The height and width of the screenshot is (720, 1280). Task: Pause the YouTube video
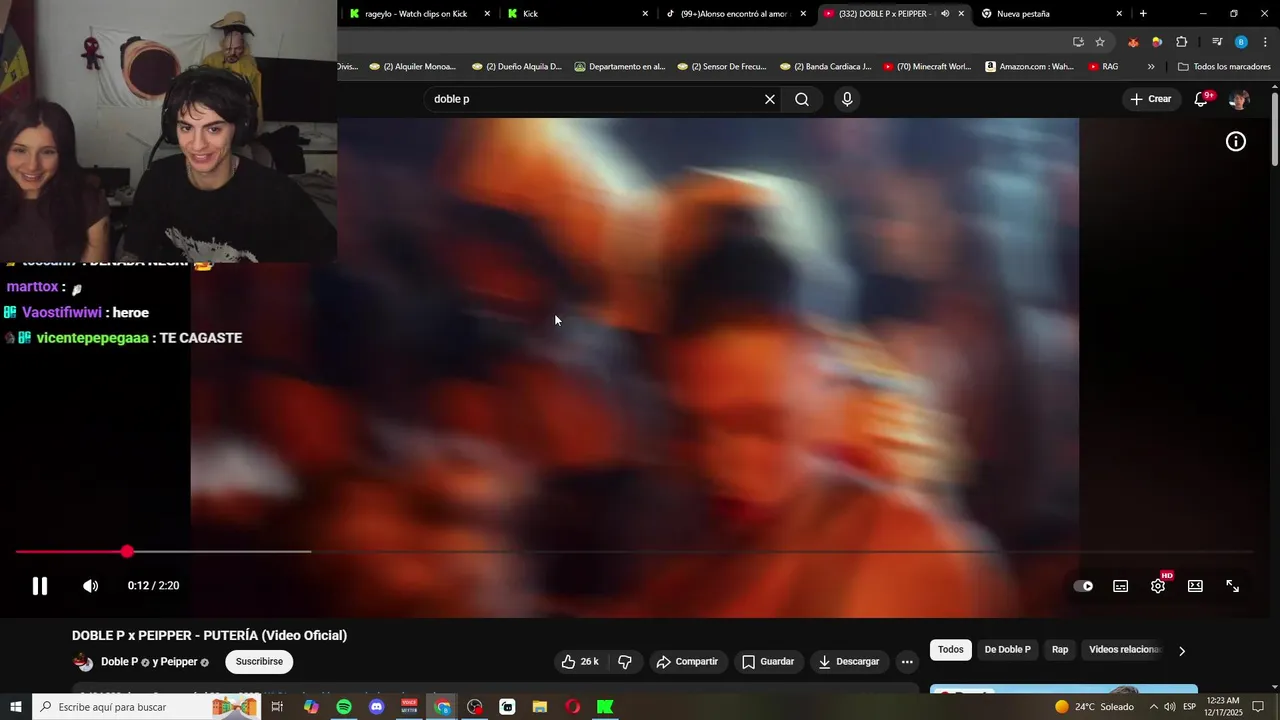coord(40,586)
